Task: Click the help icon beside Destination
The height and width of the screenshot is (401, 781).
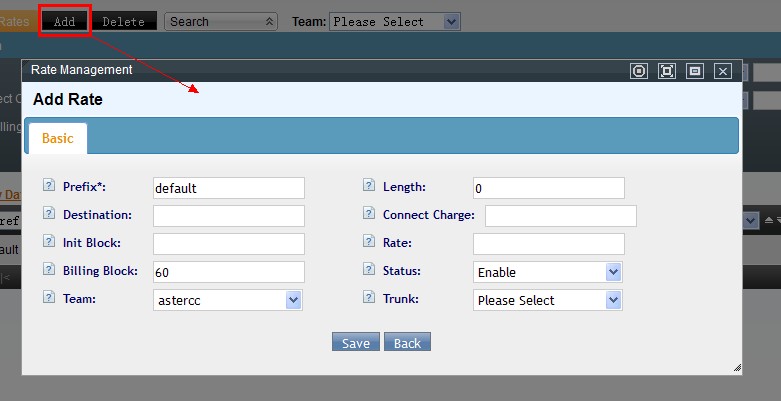Action: point(48,214)
